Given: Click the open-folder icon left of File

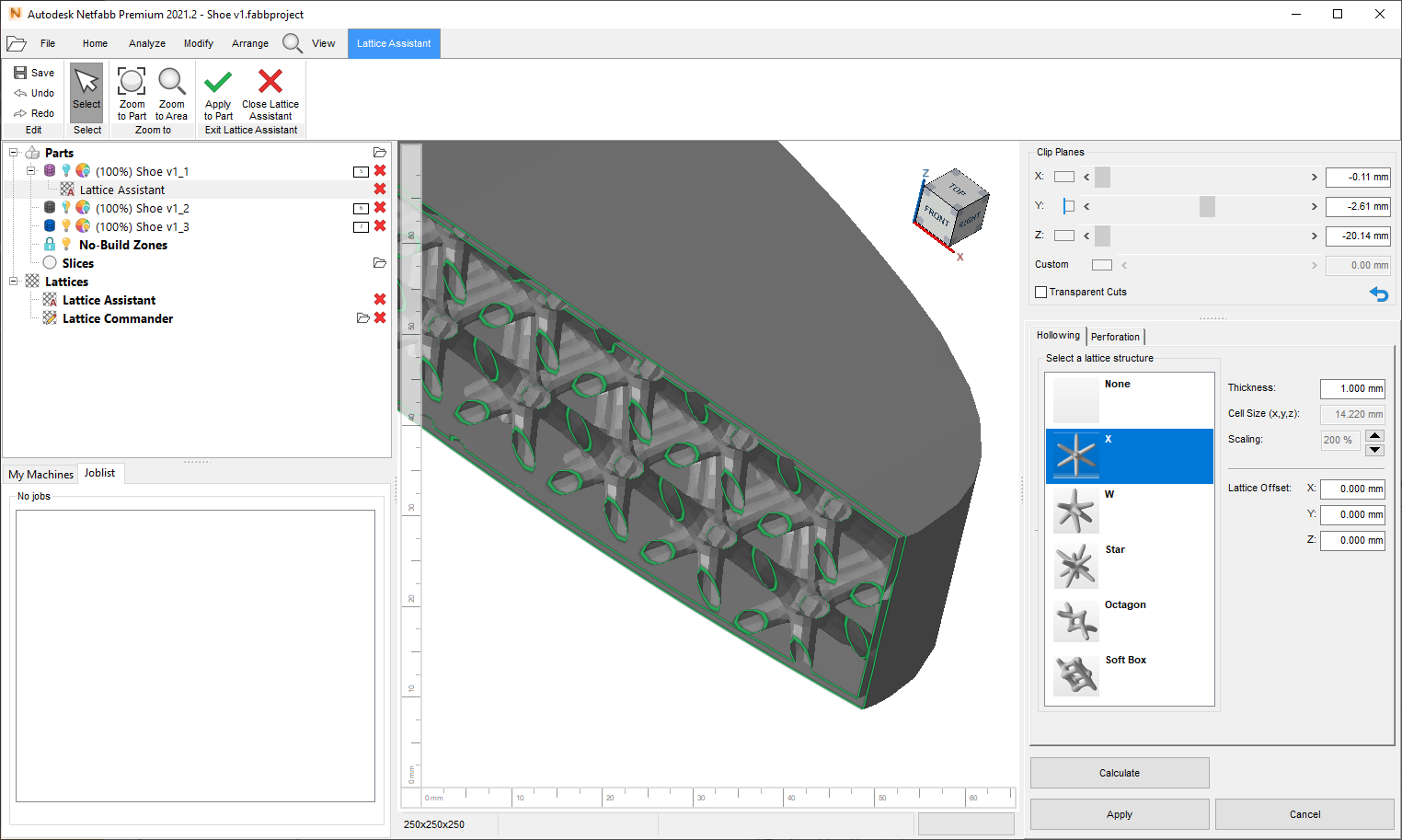Looking at the screenshot, I should [16, 43].
